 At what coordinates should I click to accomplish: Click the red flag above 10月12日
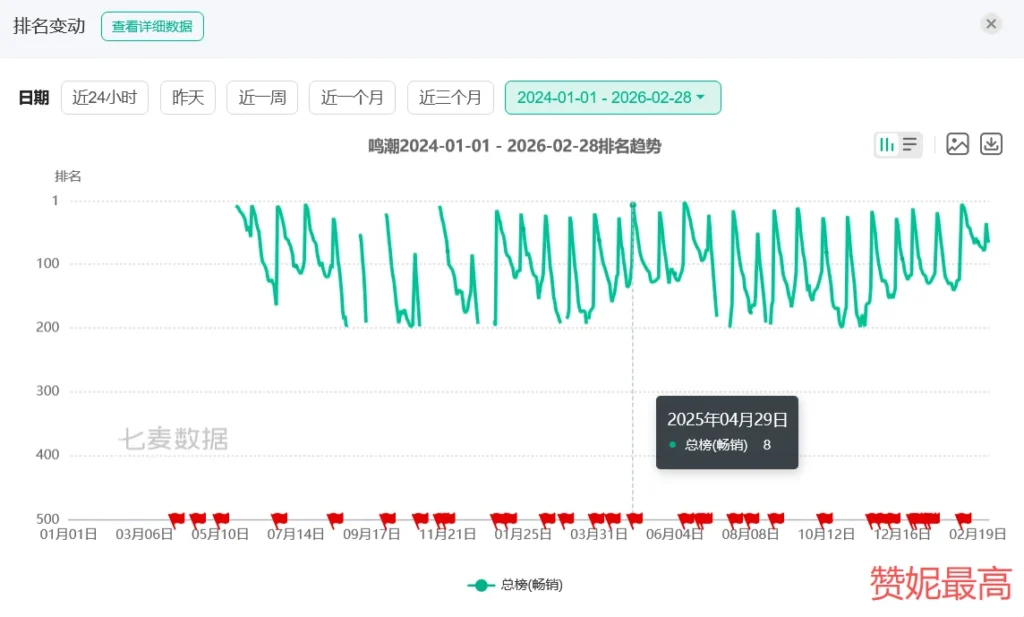[825, 518]
